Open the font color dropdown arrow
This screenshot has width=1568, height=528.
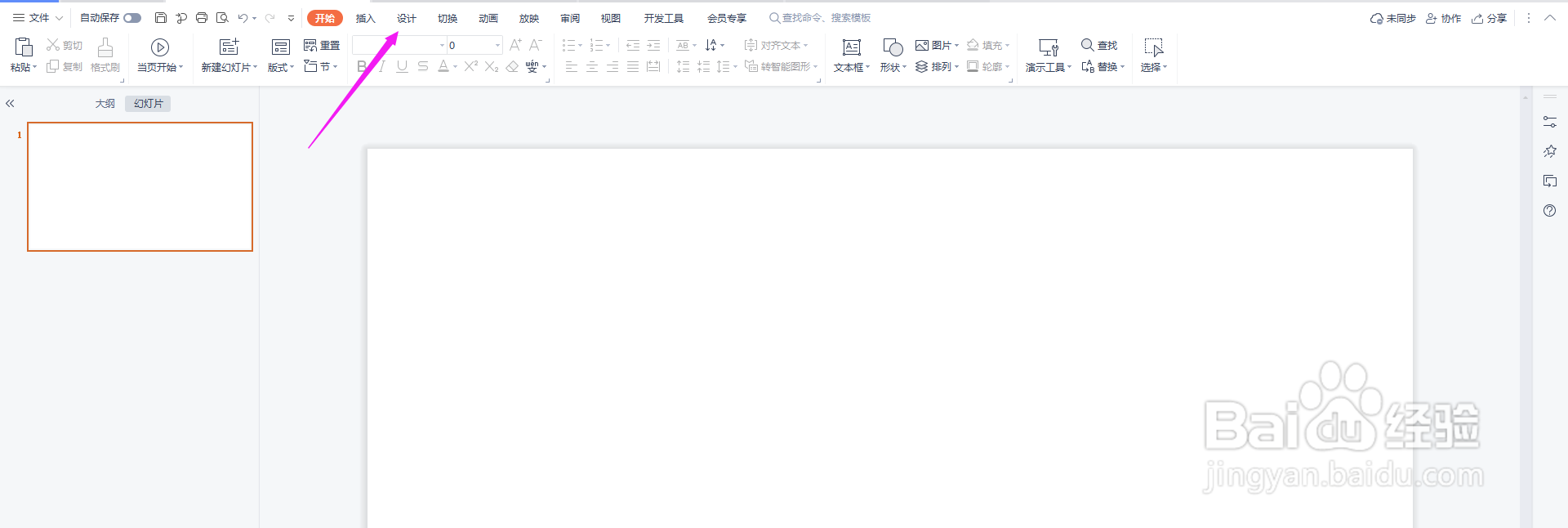click(455, 67)
